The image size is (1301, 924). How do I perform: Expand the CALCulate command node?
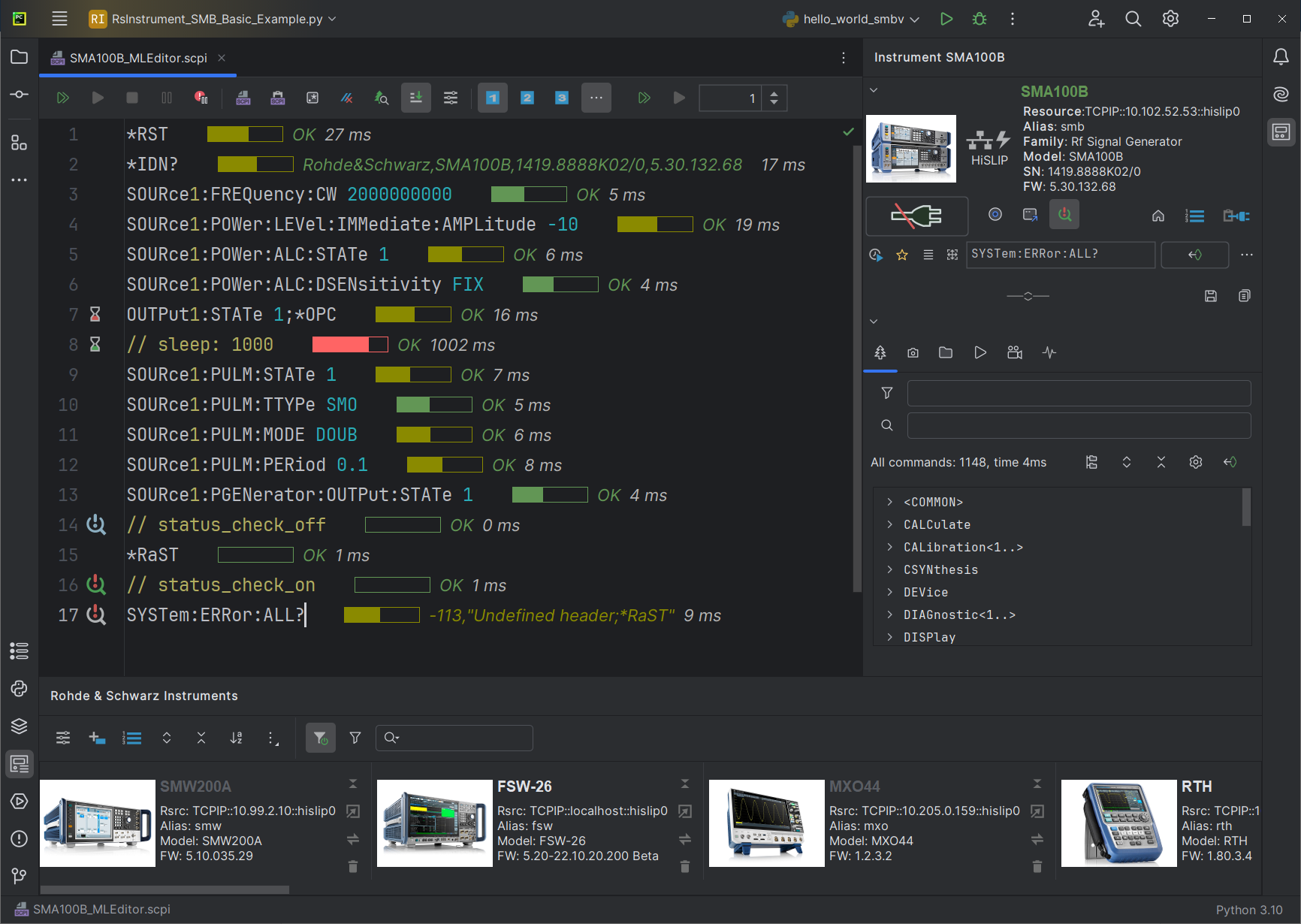[890, 524]
